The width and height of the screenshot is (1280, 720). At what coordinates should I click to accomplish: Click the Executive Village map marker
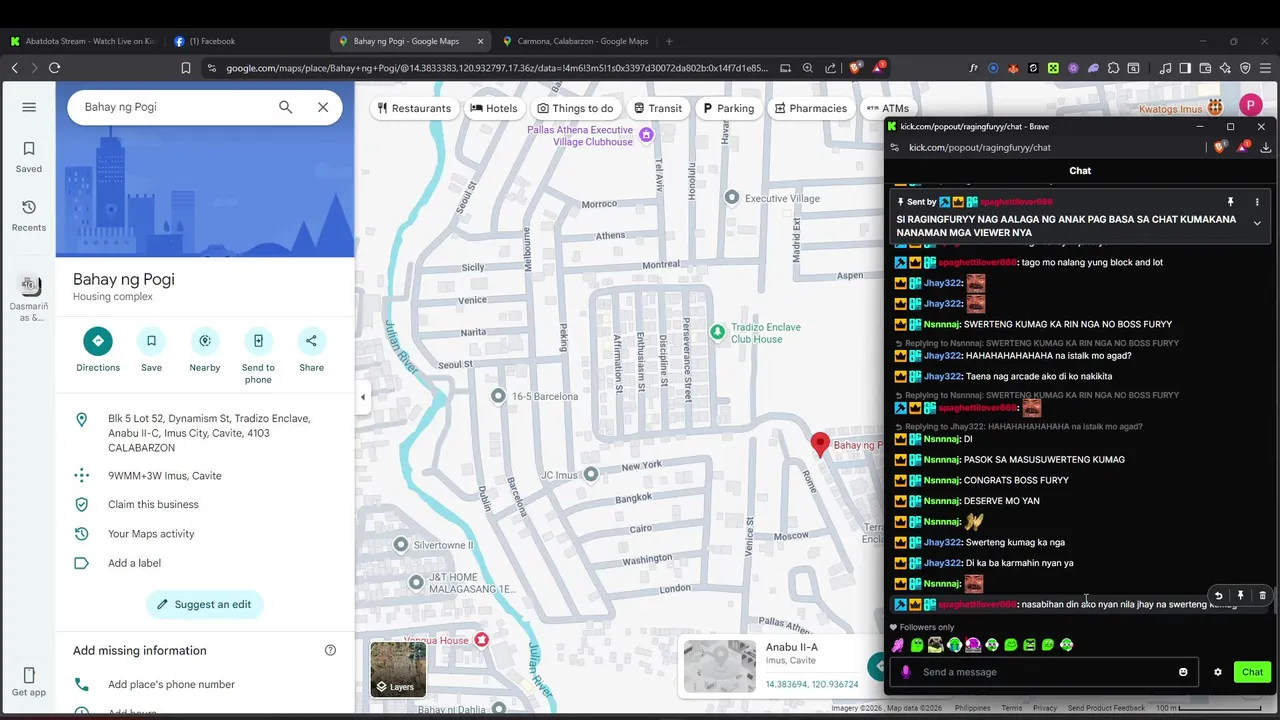[x=732, y=198]
